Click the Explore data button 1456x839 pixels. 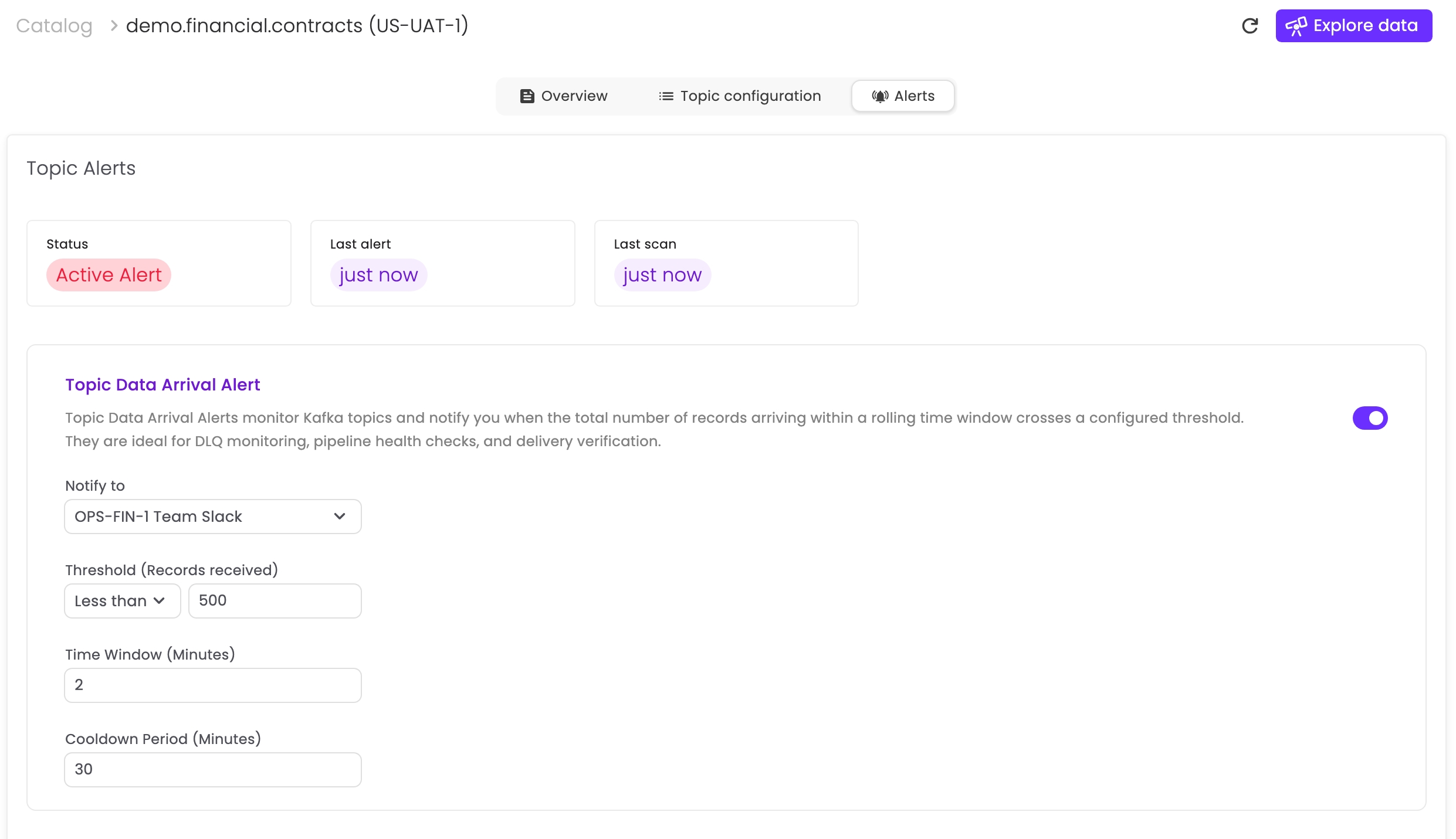(1353, 26)
